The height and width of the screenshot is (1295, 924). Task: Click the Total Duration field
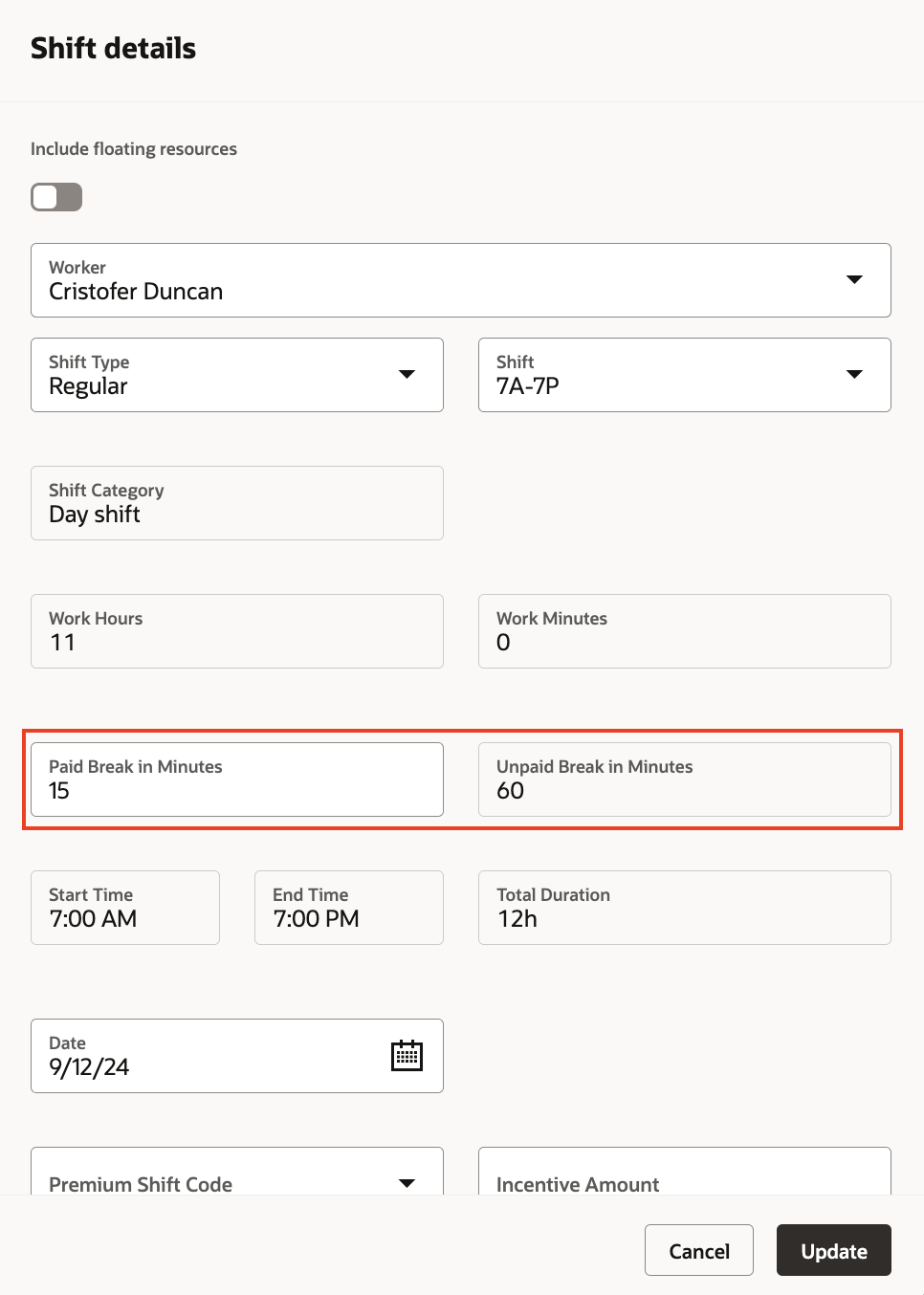pos(684,908)
